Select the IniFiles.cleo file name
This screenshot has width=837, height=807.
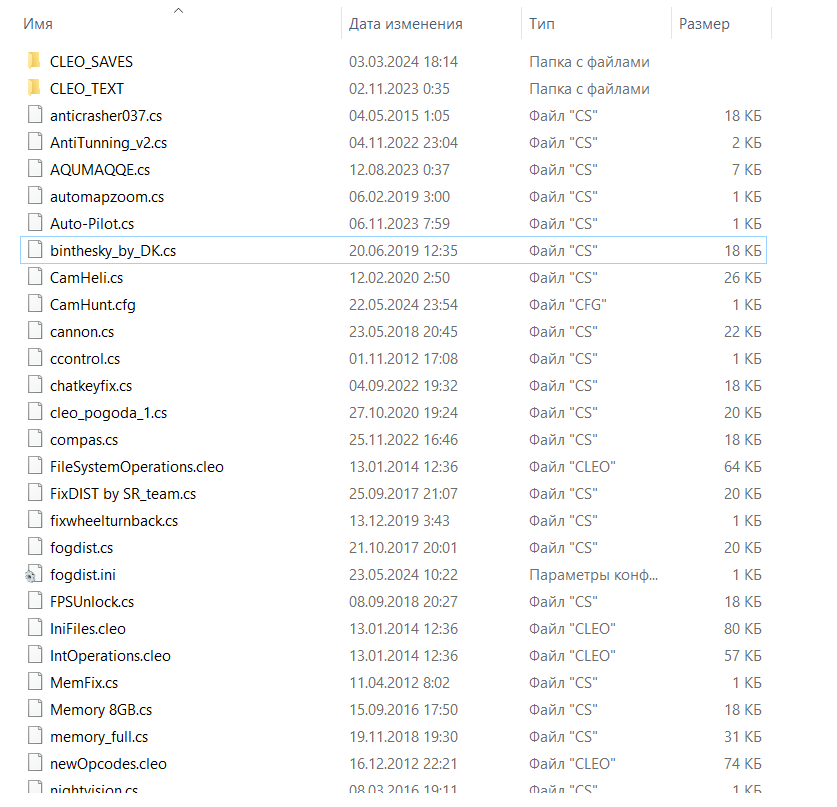coord(88,629)
